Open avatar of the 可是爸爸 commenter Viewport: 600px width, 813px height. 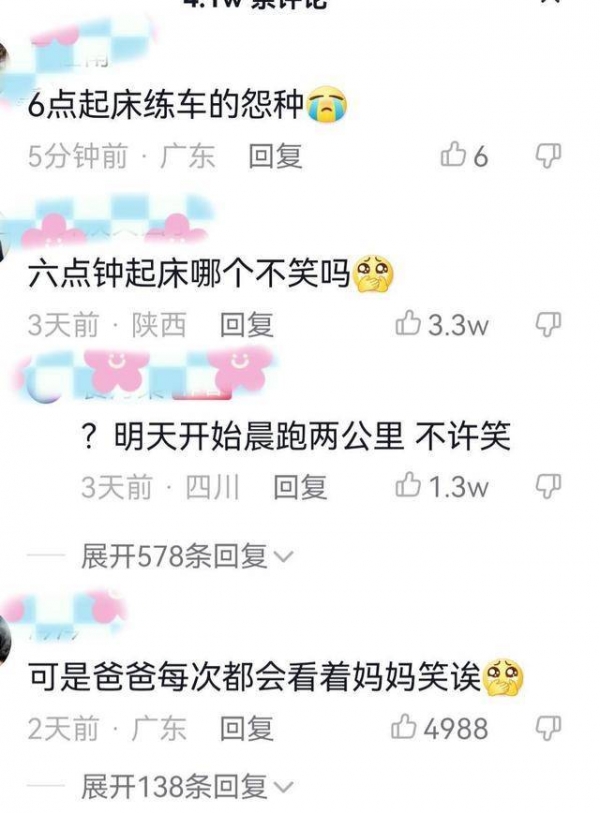point(4,641)
